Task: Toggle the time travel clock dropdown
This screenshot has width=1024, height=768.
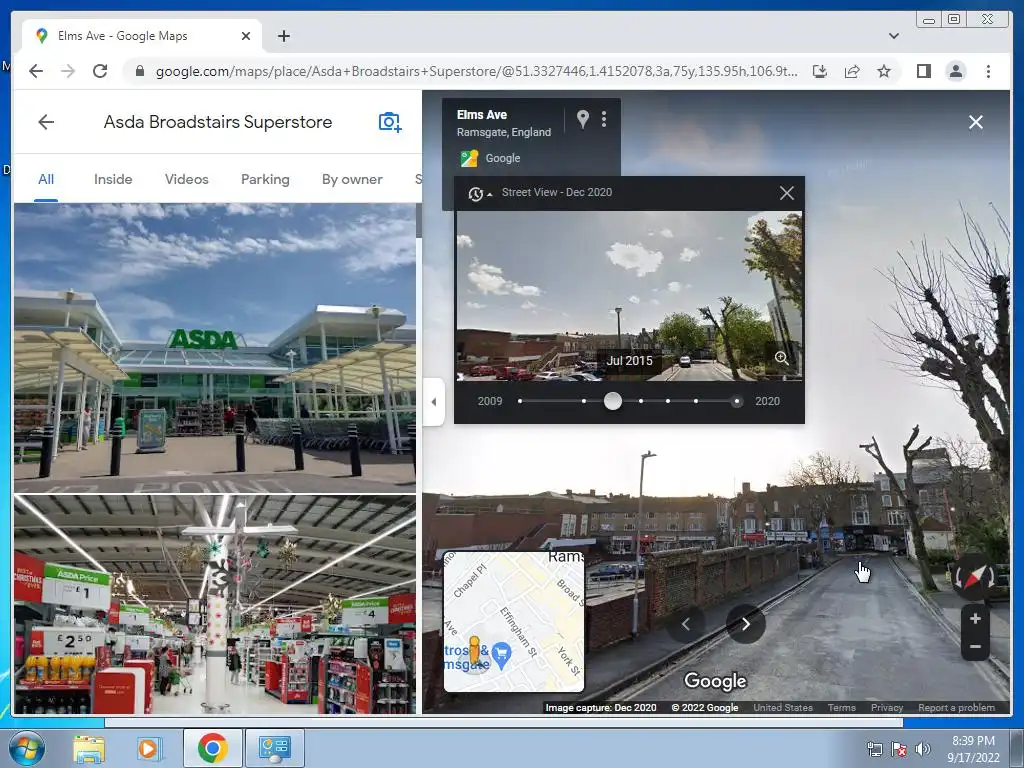Action: (x=479, y=193)
